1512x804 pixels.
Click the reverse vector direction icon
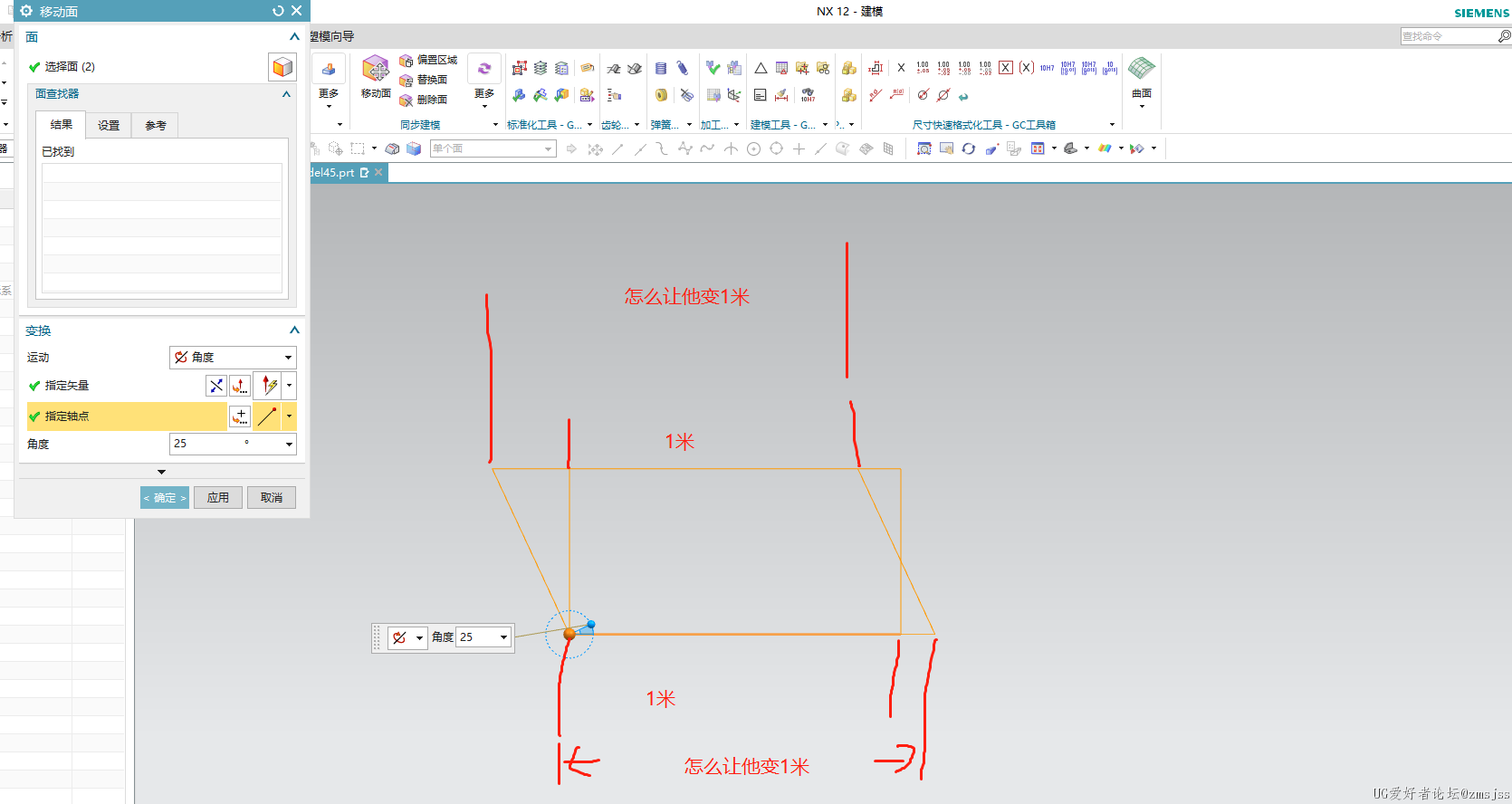(216, 386)
